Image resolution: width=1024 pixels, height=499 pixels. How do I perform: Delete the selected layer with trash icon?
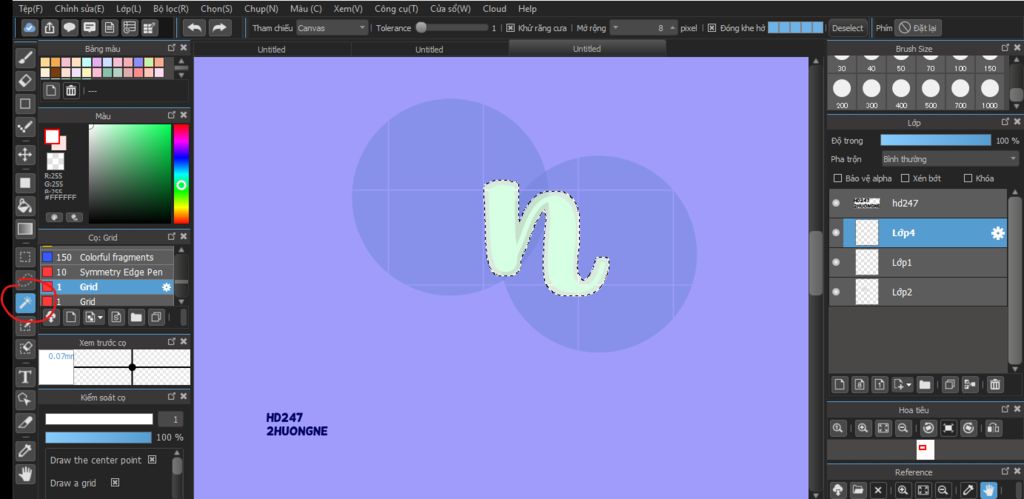point(994,385)
